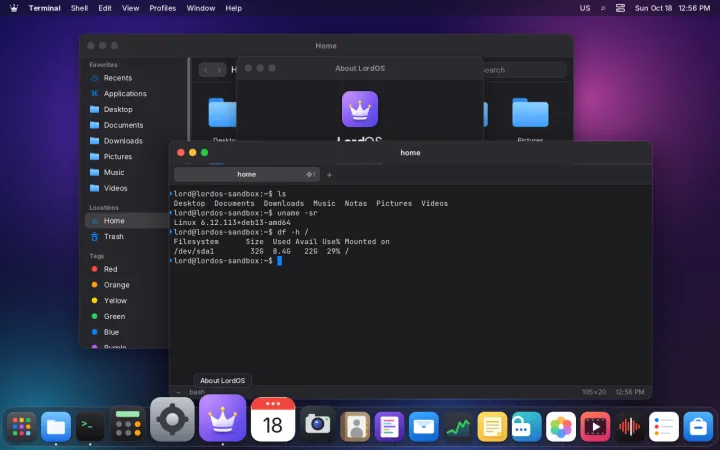The height and width of the screenshot is (450, 720).
Task: Open the padlock Passwords app in dock
Action: (527, 427)
